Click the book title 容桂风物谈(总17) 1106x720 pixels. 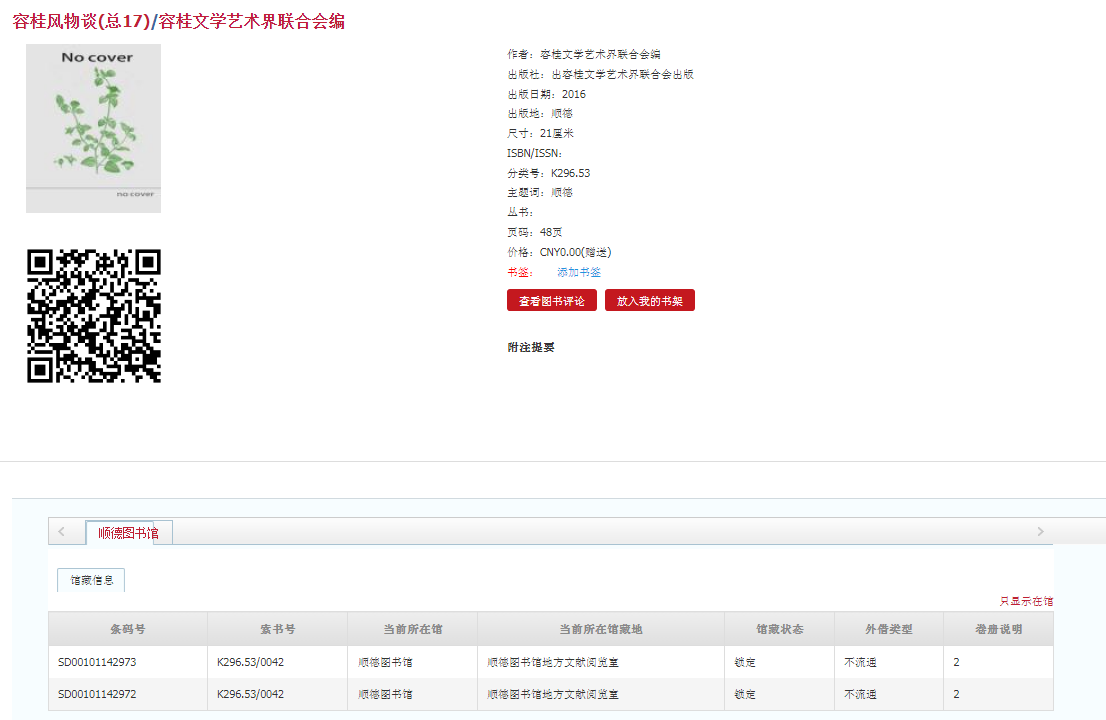[81, 21]
